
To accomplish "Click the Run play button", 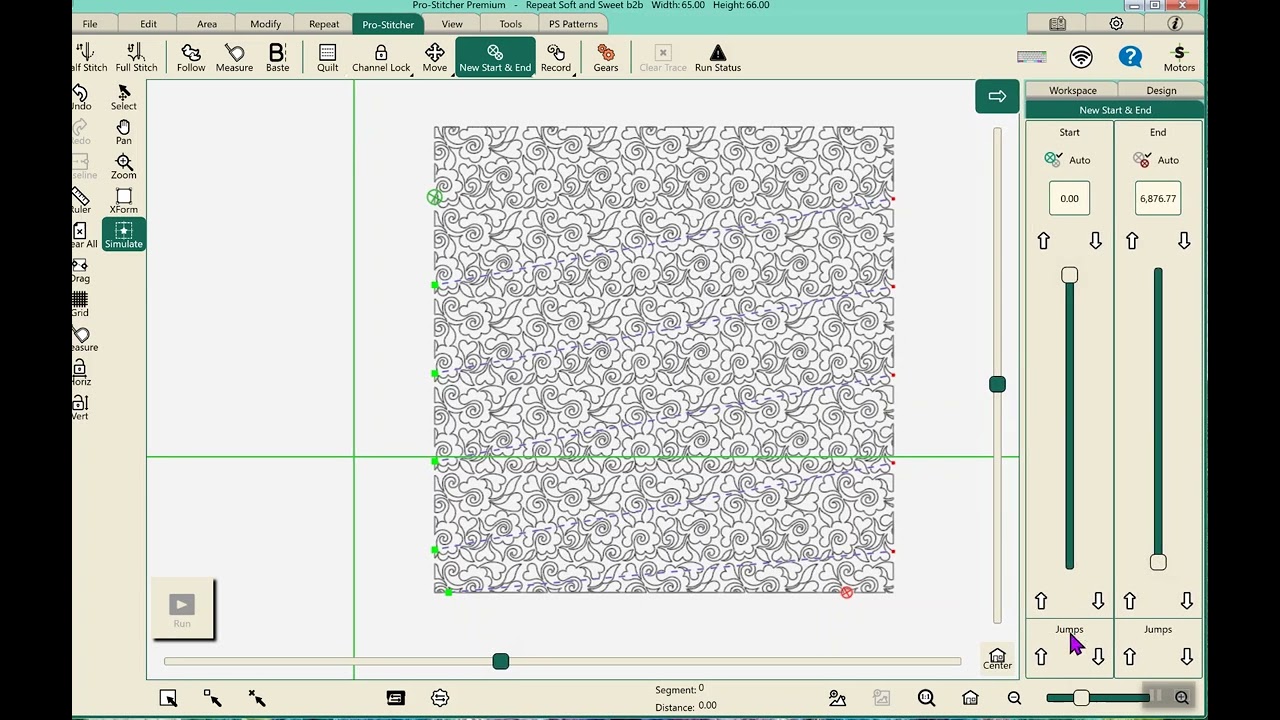I will 182,608.
